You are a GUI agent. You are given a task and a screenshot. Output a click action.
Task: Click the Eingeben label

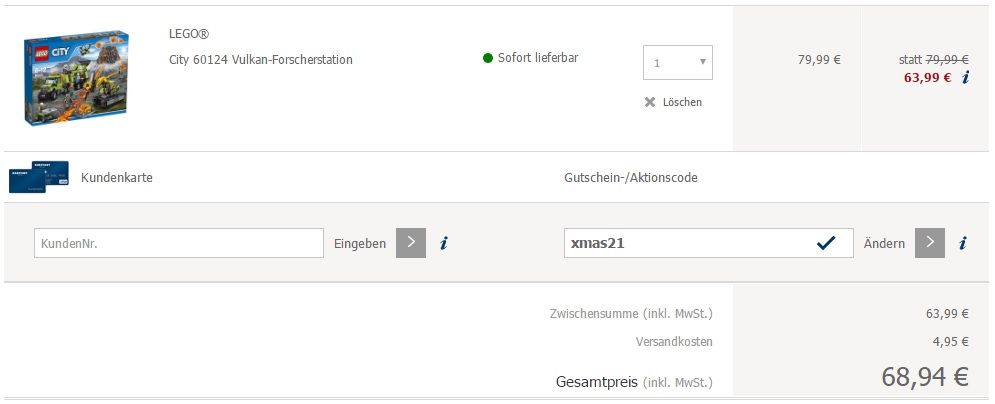[359, 243]
